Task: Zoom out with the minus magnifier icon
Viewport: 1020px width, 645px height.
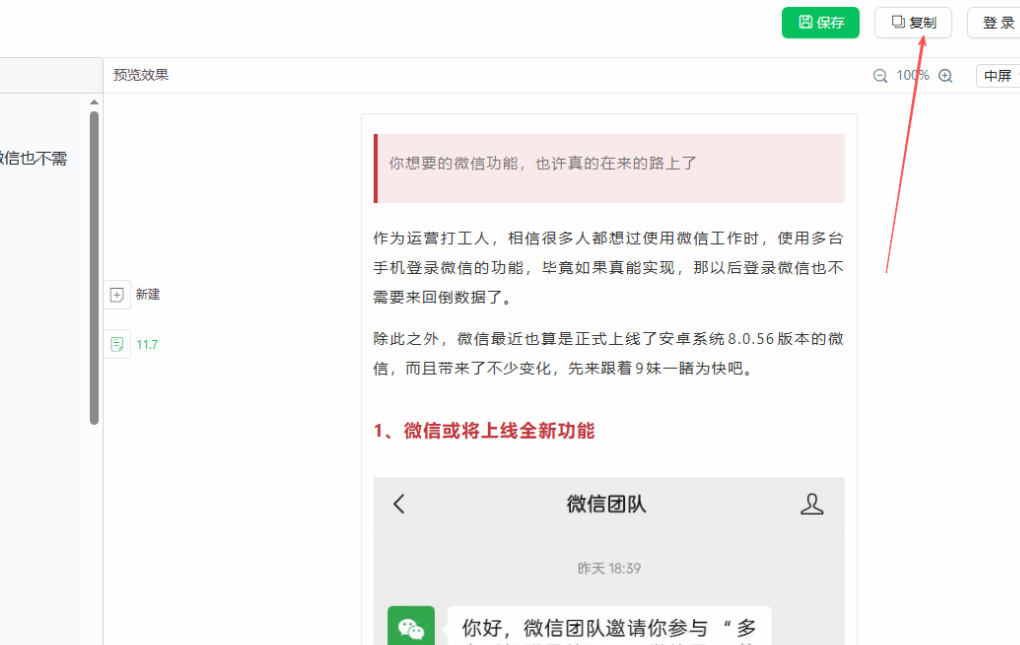Action: point(880,76)
